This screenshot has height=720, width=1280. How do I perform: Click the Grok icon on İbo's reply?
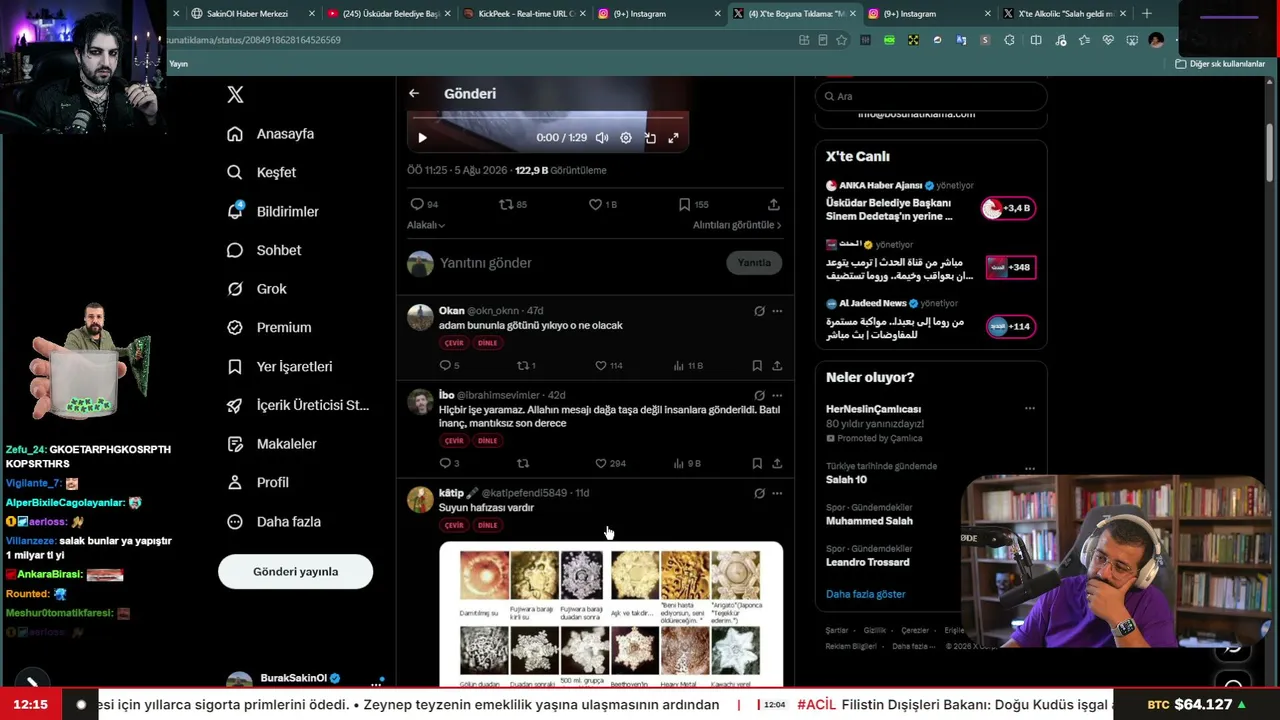759,396
